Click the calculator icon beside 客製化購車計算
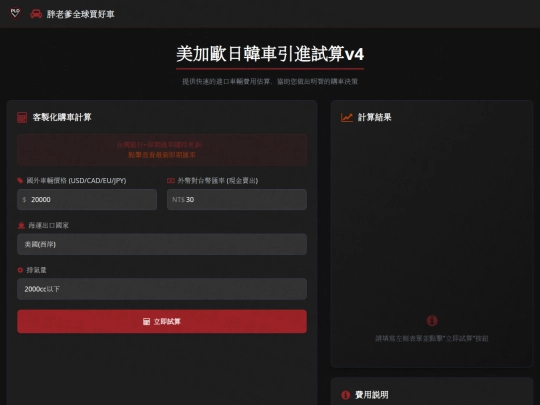 [22, 117]
